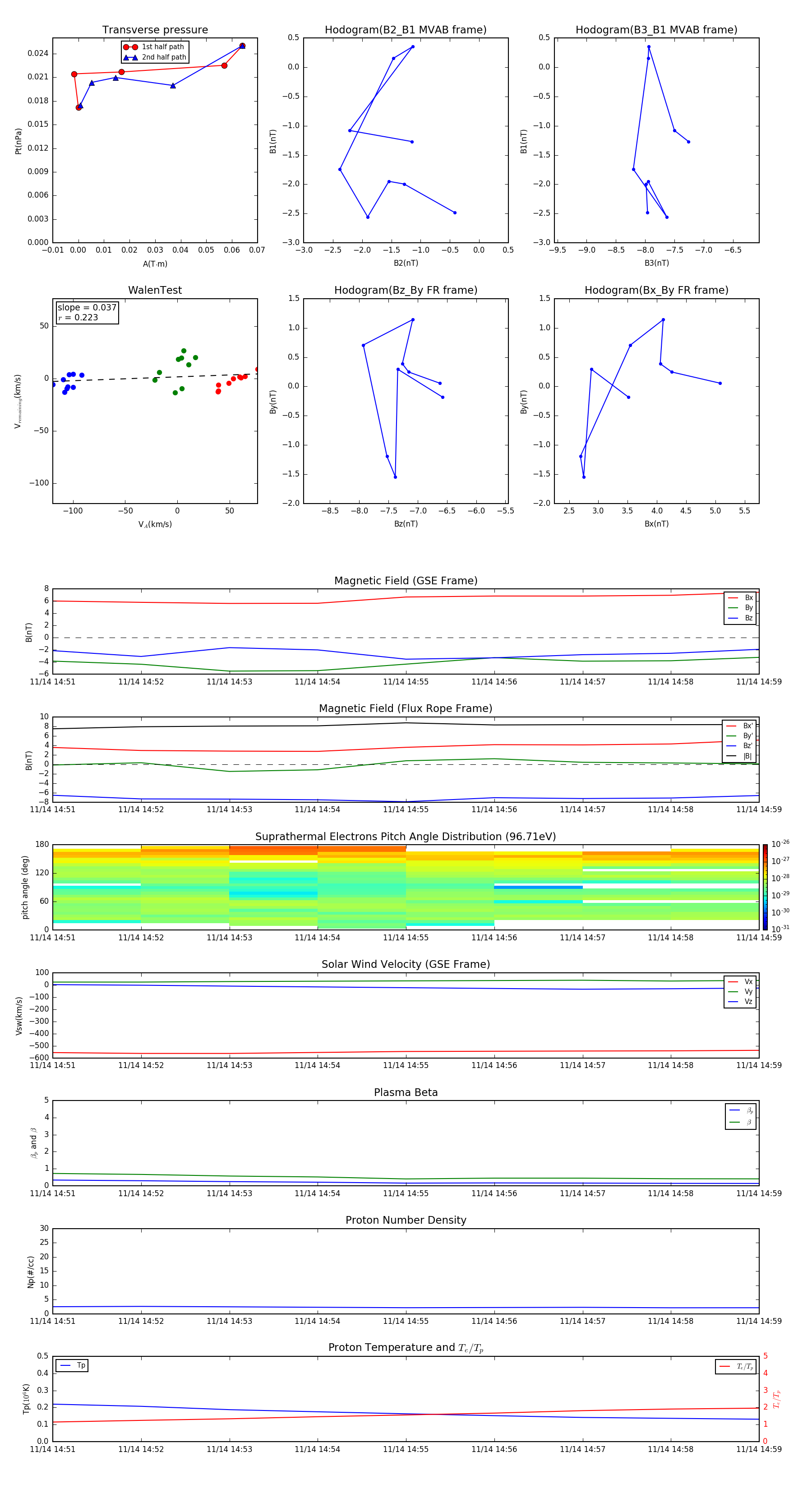The image size is (812, 1489).
Task: Click the 'Hodogram(B3_B1 MVAB frame)' title
Action: tap(656, 30)
